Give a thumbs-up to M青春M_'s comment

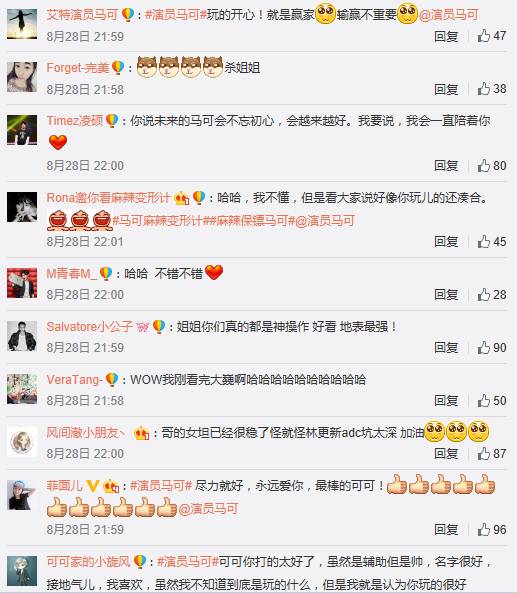(x=491, y=295)
